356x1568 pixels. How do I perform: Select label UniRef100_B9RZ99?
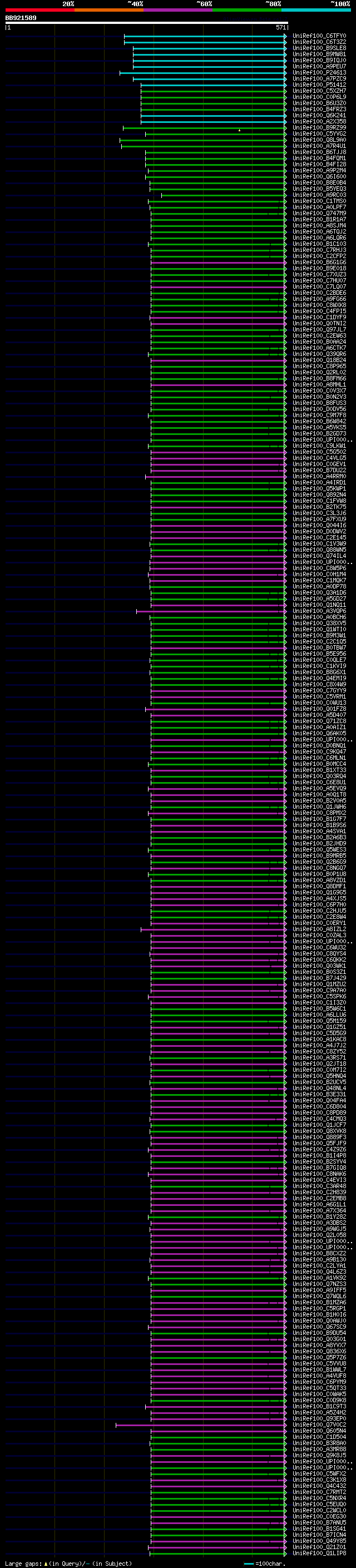[319, 128]
